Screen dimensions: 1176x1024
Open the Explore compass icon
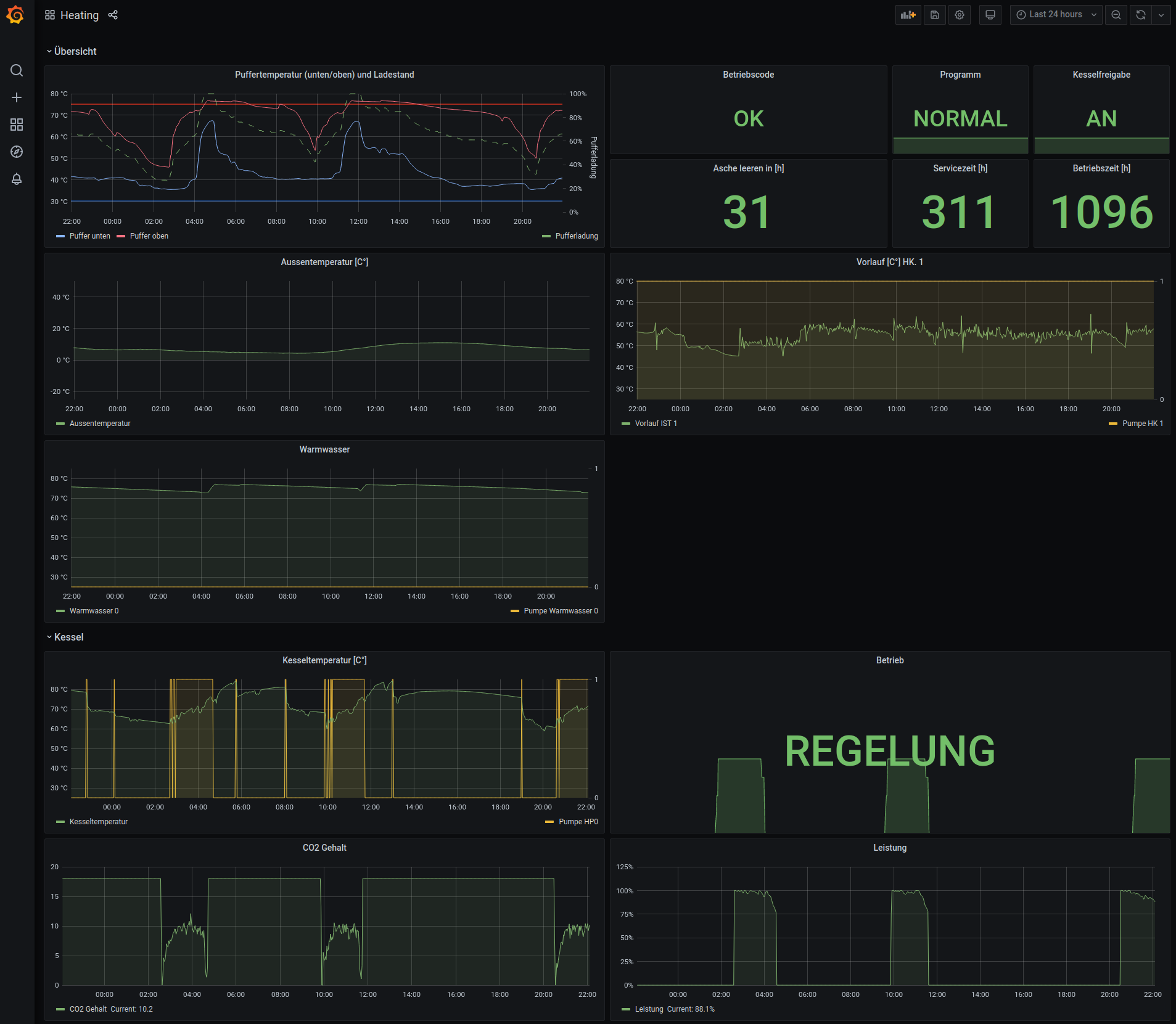click(17, 152)
